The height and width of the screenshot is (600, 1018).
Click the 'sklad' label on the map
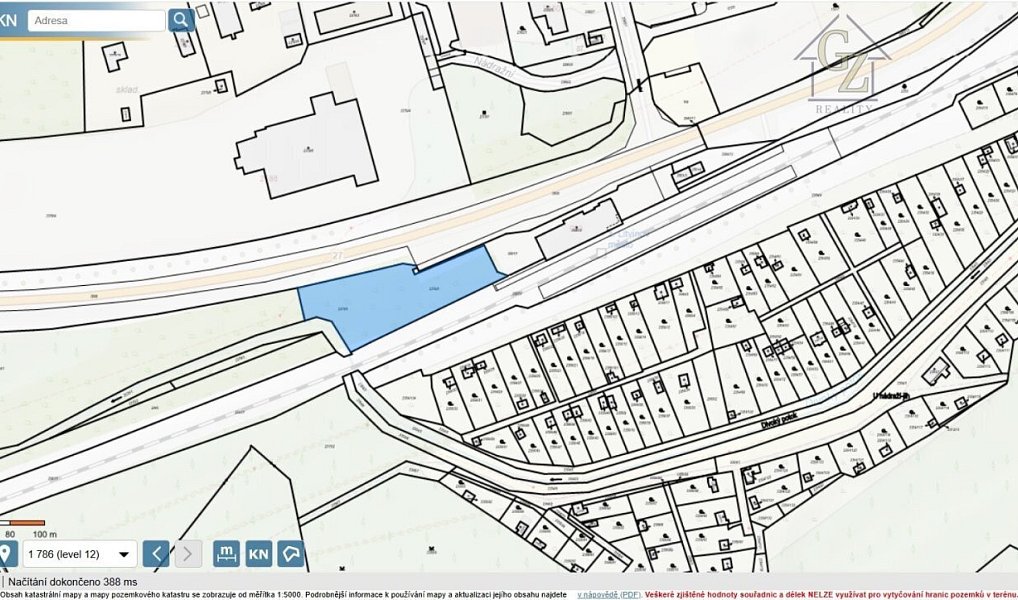(127, 90)
